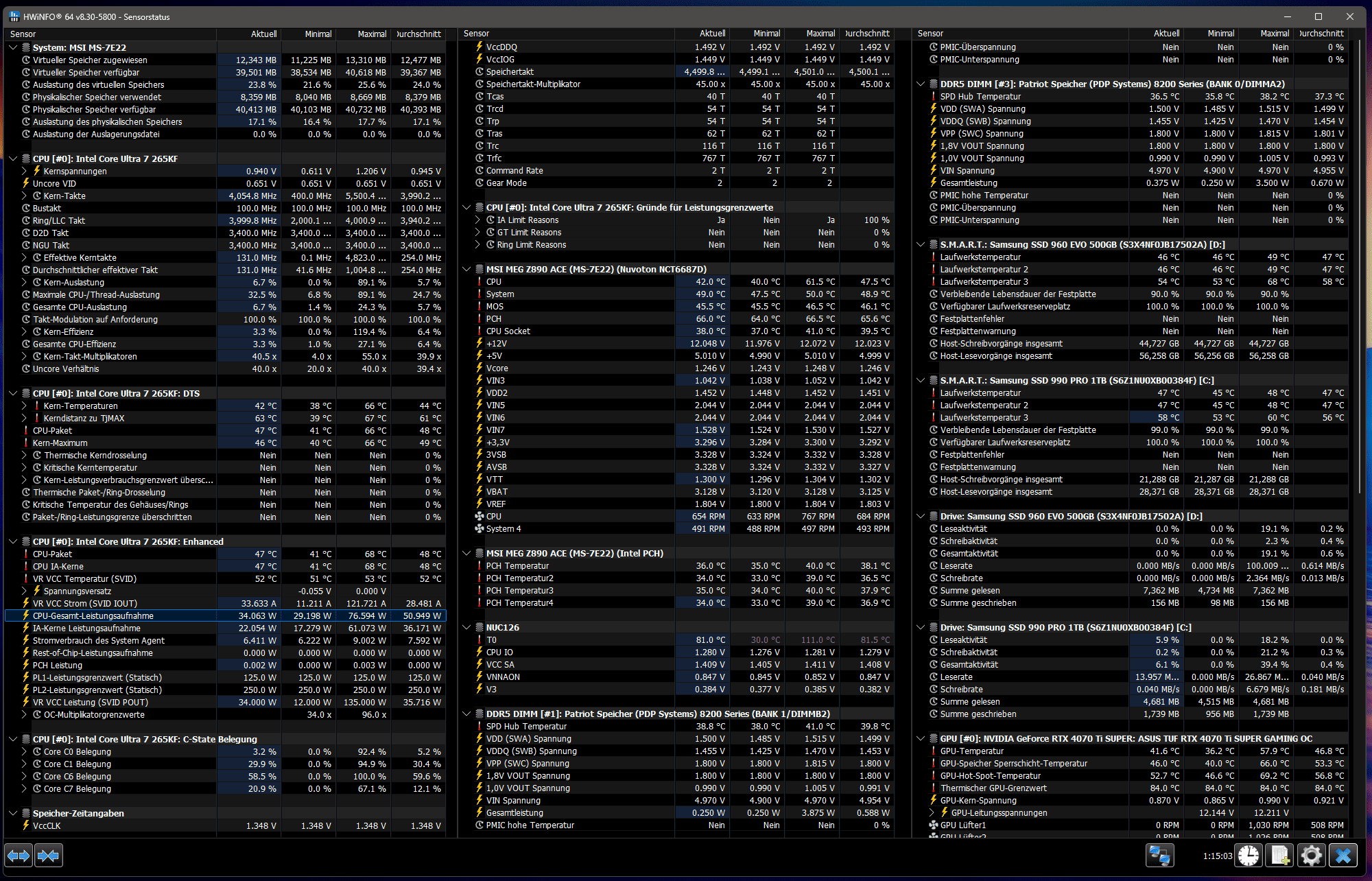Click the expand columns arrows button

pyautogui.click(x=19, y=856)
